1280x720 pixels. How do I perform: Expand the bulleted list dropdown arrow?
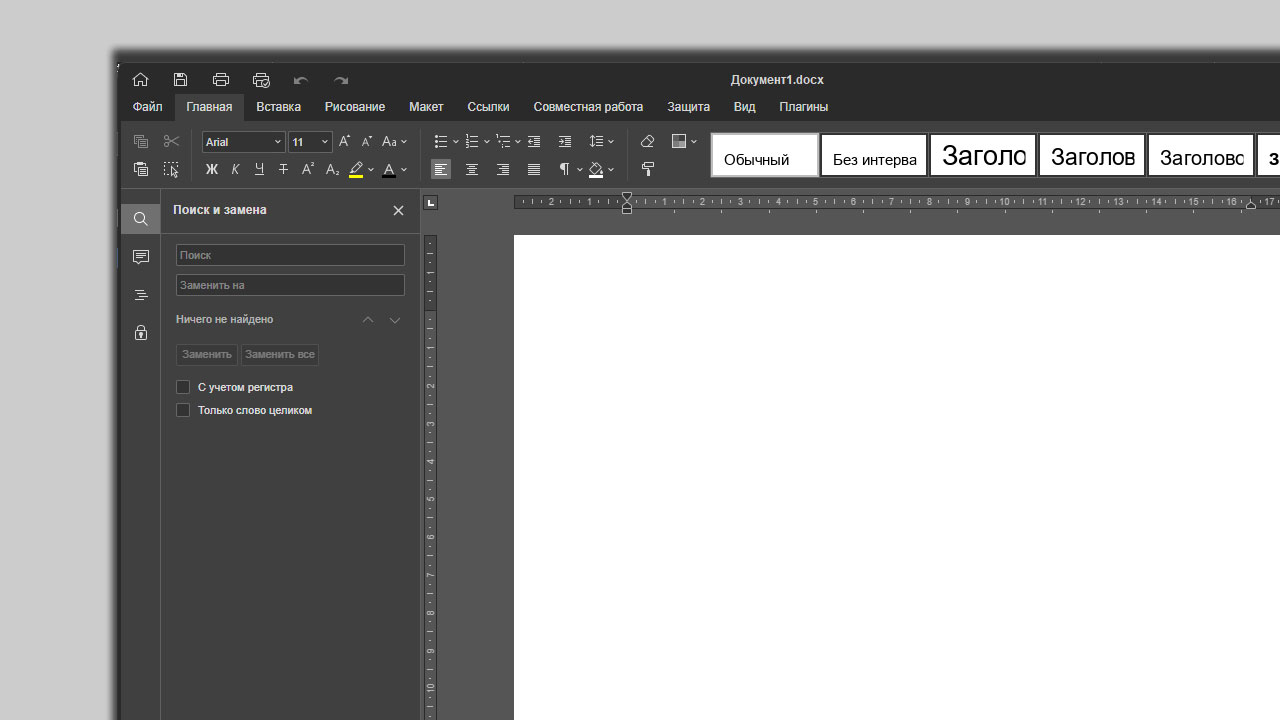coord(455,142)
